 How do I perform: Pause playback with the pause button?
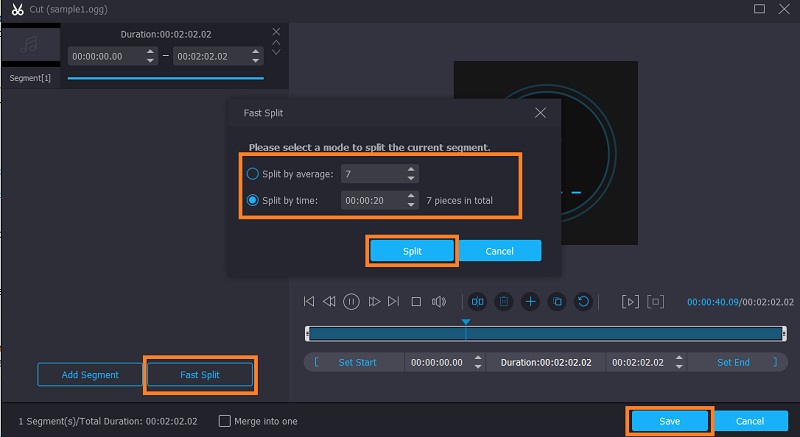point(352,301)
